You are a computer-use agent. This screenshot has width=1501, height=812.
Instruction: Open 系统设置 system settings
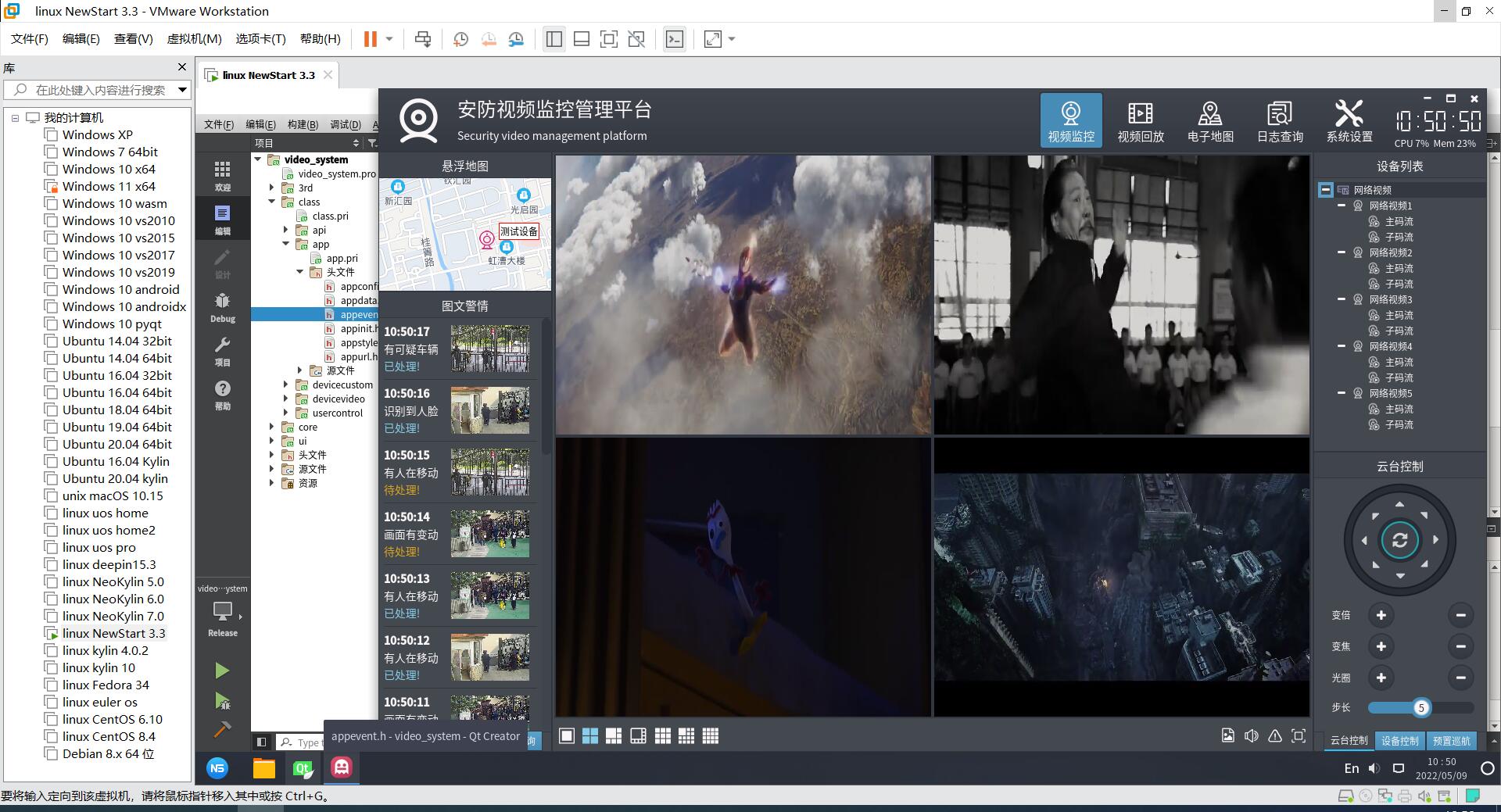1349,121
